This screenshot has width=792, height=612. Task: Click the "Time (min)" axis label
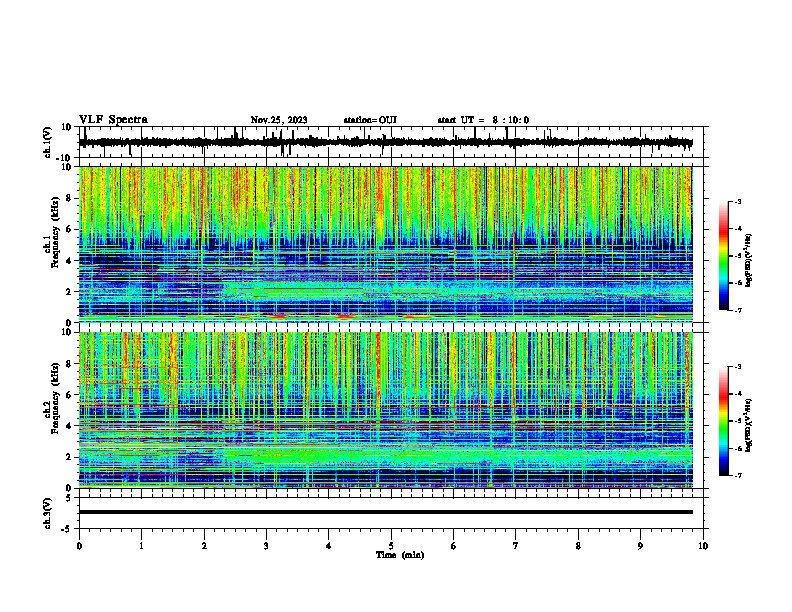[400, 555]
